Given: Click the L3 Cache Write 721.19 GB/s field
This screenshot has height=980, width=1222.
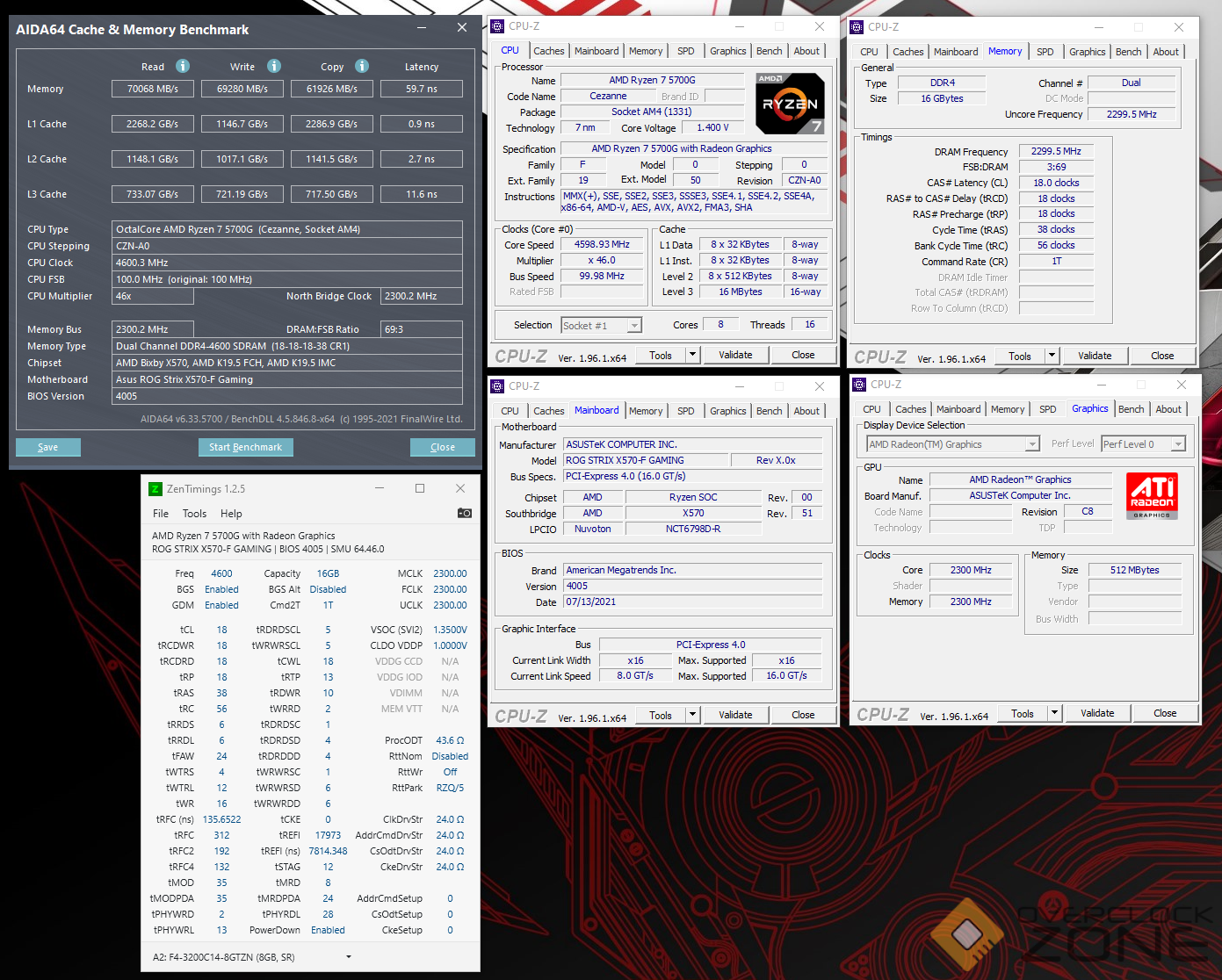Looking at the screenshot, I should pos(242,194).
